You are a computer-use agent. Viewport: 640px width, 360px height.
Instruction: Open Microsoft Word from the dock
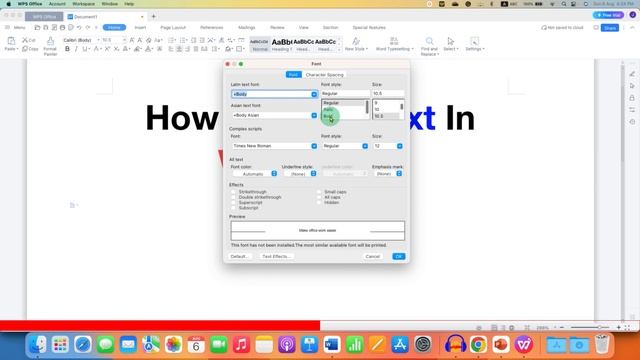coord(332,345)
